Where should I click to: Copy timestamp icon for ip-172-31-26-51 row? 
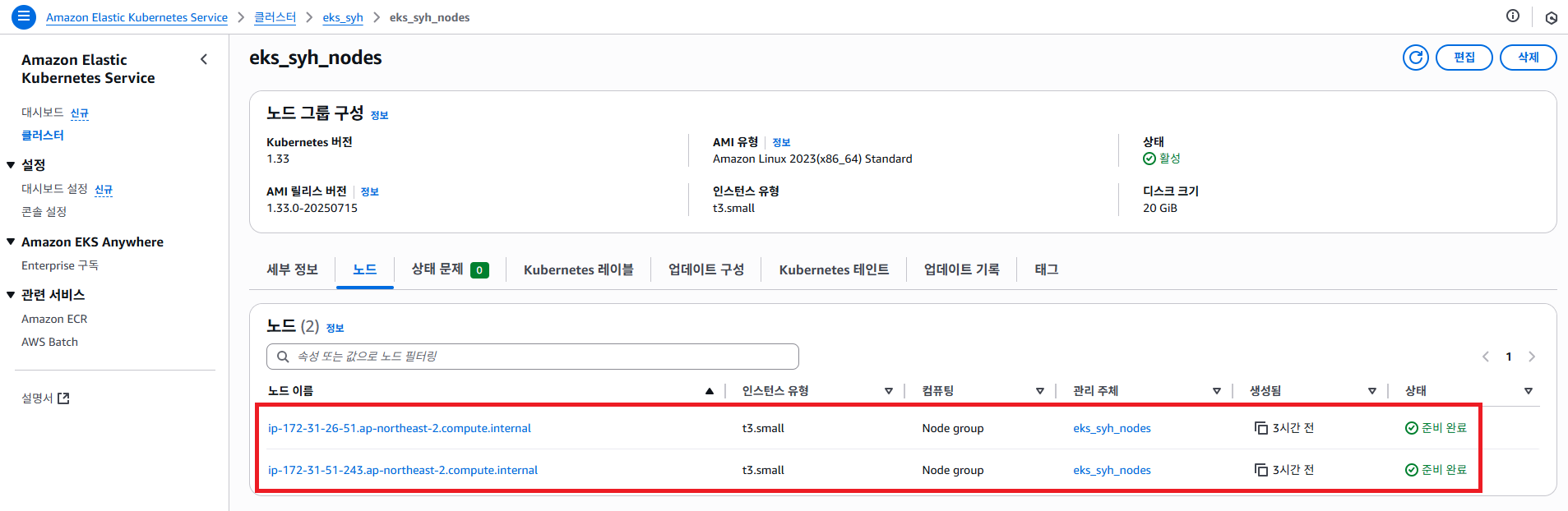(x=1260, y=428)
